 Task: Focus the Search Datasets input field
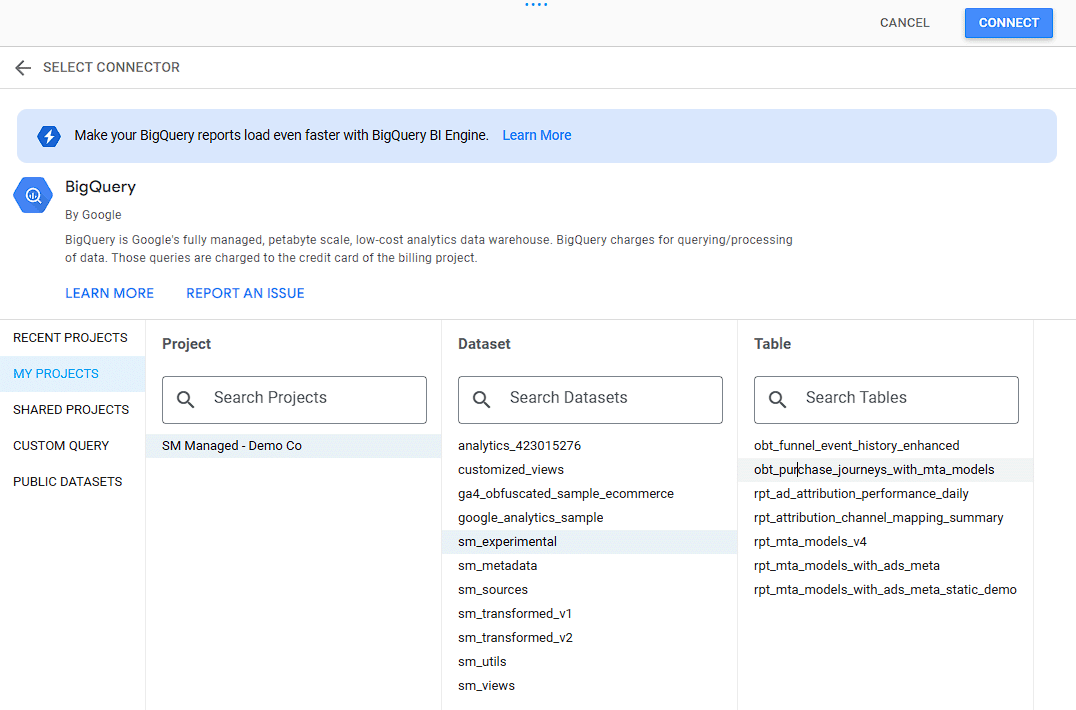590,399
